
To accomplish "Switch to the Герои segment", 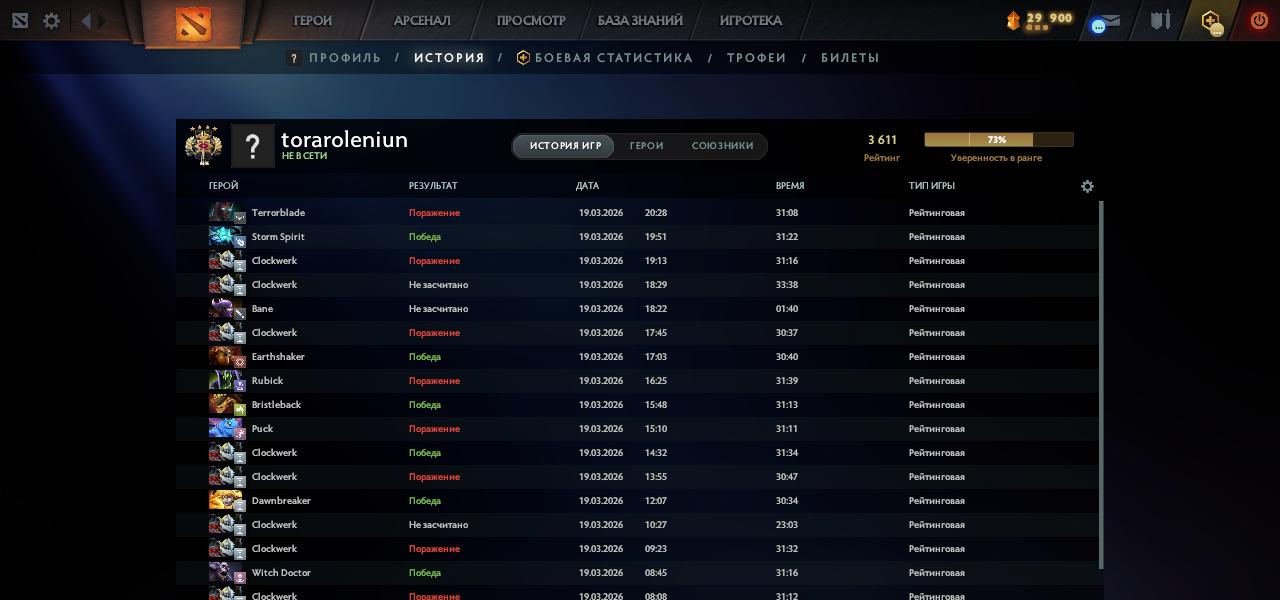I will click(646, 146).
